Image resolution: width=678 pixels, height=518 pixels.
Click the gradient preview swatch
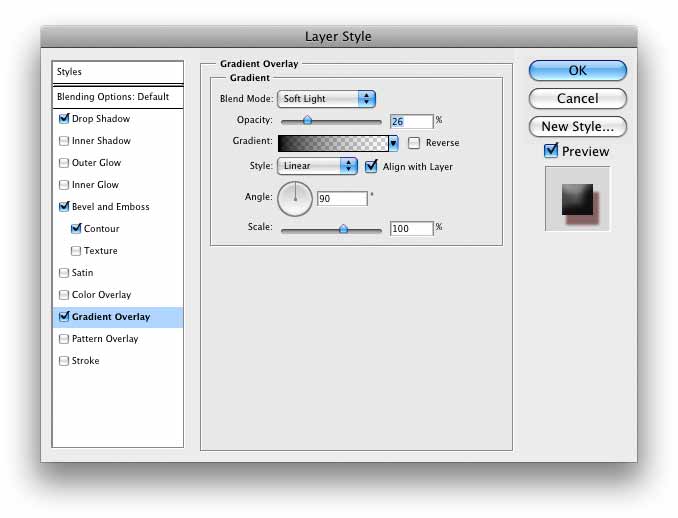[333, 143]
